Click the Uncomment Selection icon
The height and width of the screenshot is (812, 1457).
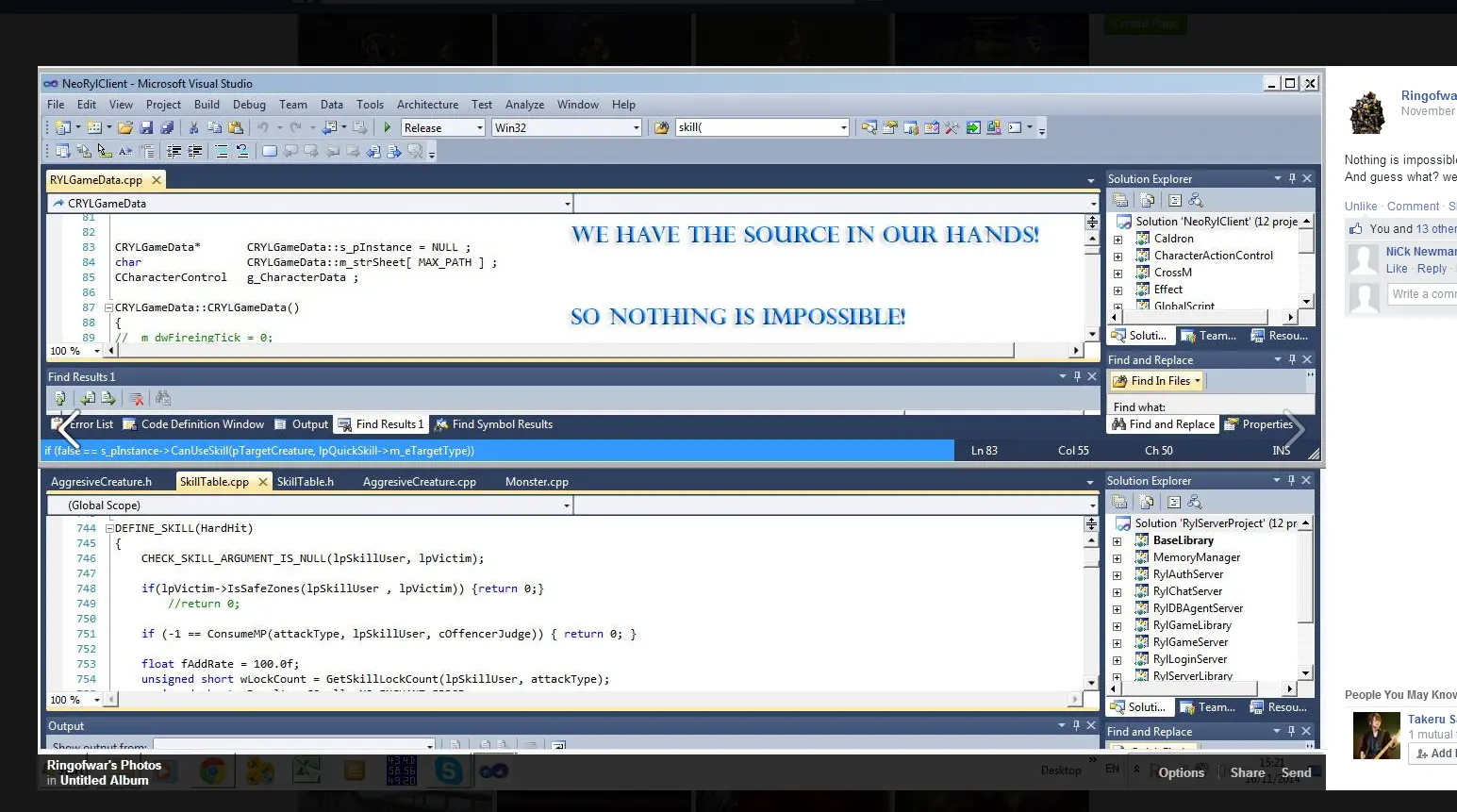[241, 151]
